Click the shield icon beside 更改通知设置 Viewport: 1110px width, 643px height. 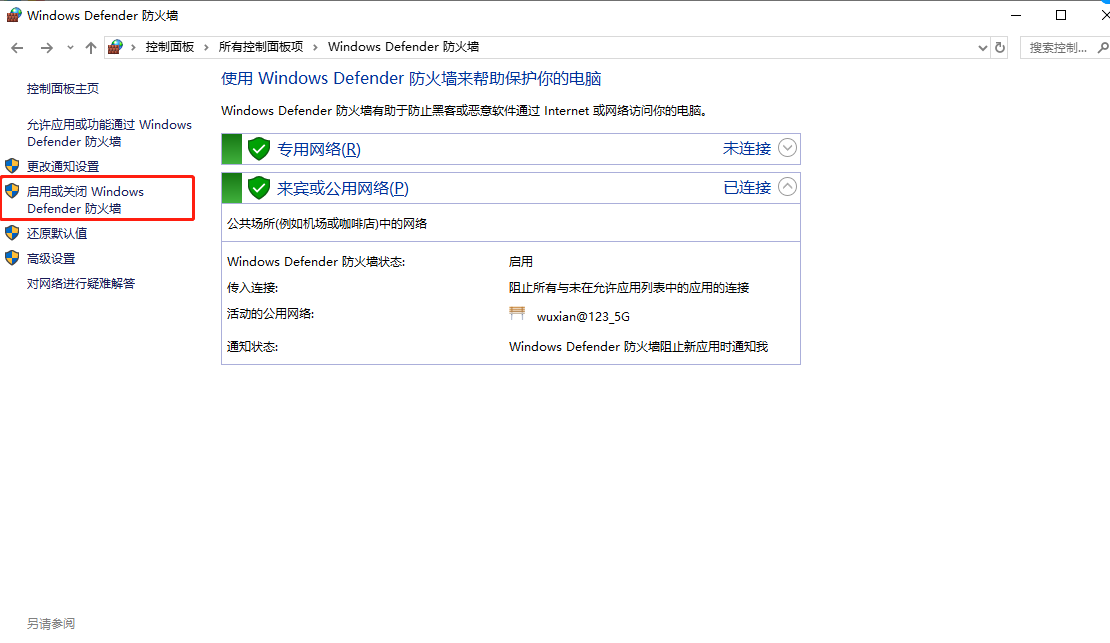[x=11, y=166]
